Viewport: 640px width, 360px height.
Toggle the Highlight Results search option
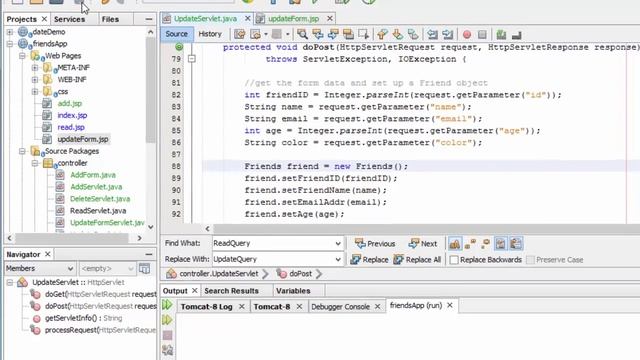[x=500, y=244]
